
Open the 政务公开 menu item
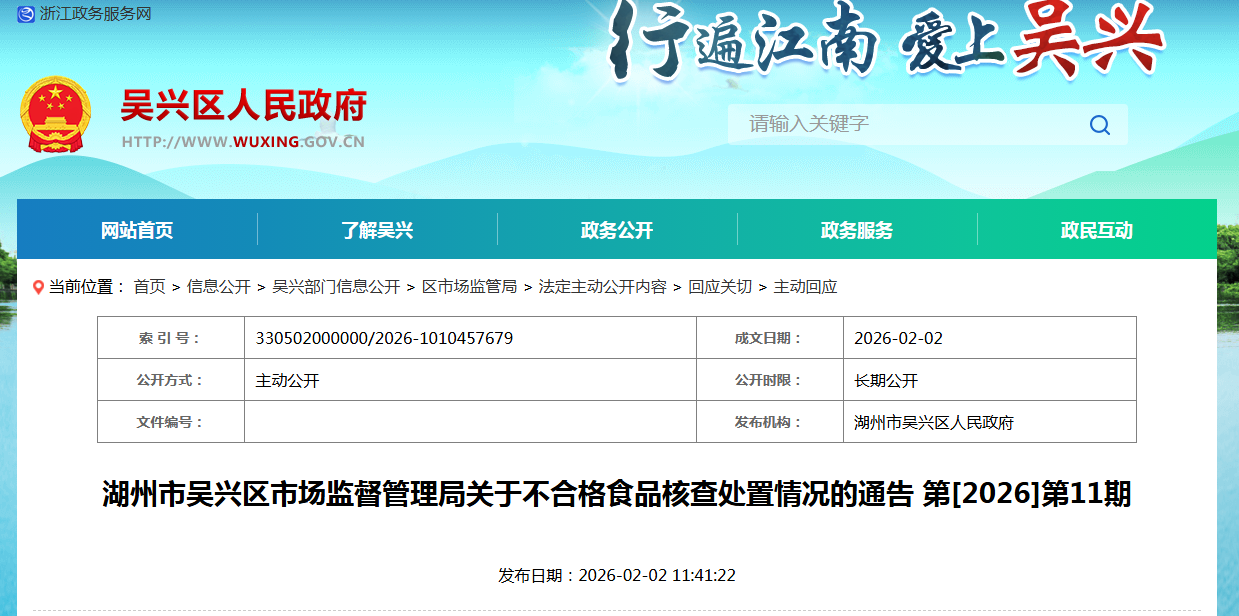[617, 230]
